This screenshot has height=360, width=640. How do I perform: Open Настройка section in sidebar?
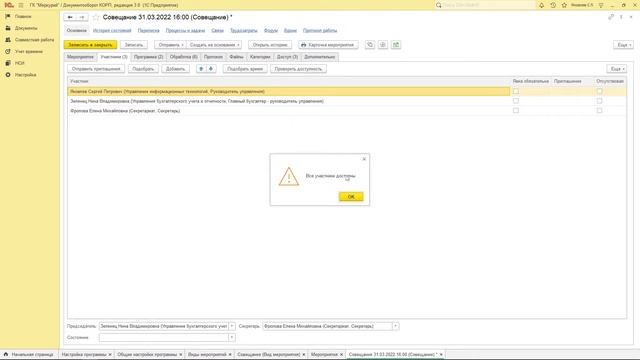point(25,75)
